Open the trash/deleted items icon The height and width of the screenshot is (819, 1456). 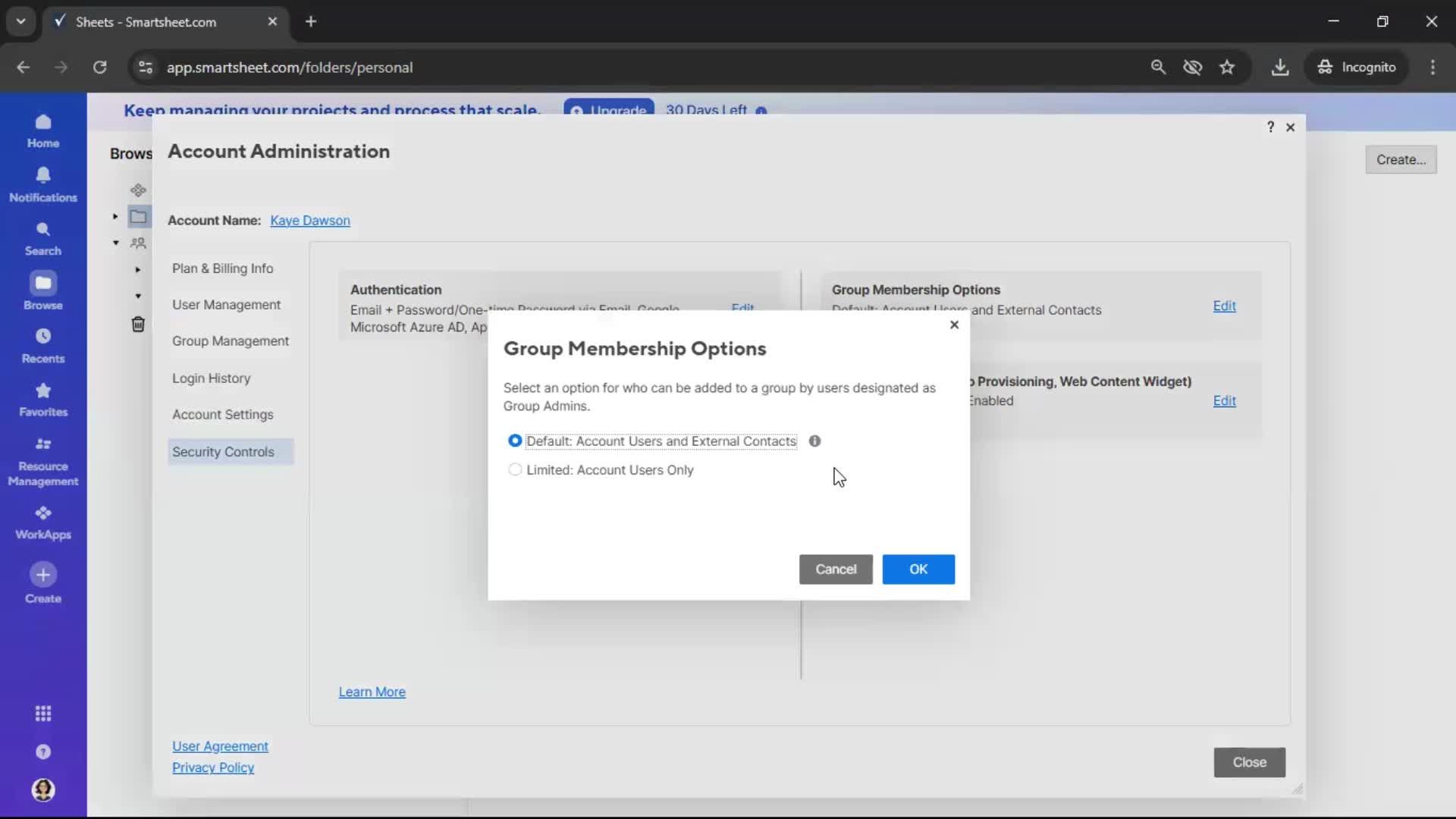[x=139, y=324]
